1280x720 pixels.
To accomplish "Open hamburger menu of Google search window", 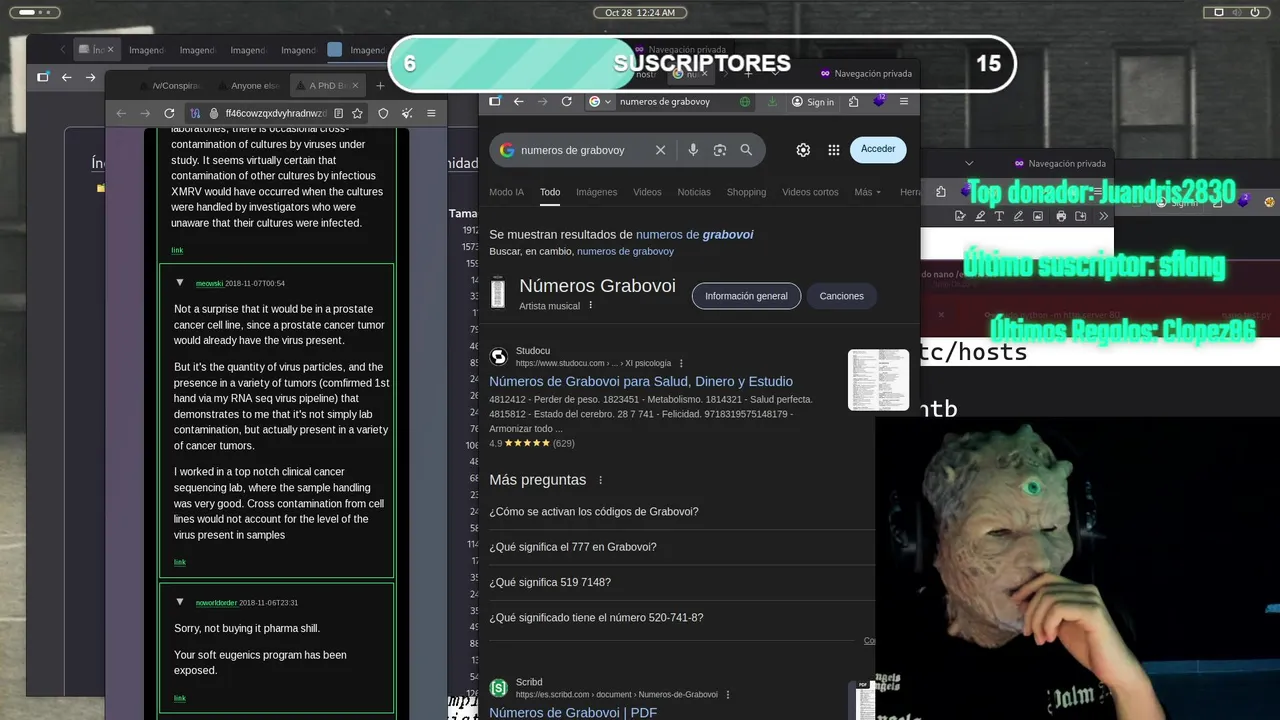I will click(x=904, y=101).
